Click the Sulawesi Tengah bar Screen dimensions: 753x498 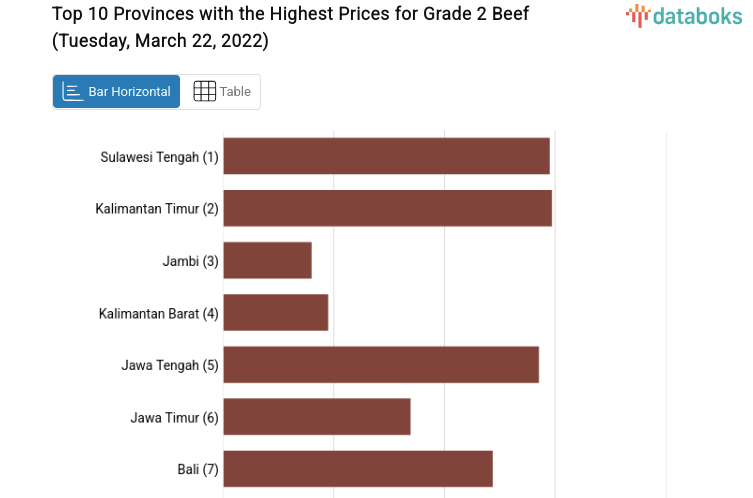(x=386, y=156)
